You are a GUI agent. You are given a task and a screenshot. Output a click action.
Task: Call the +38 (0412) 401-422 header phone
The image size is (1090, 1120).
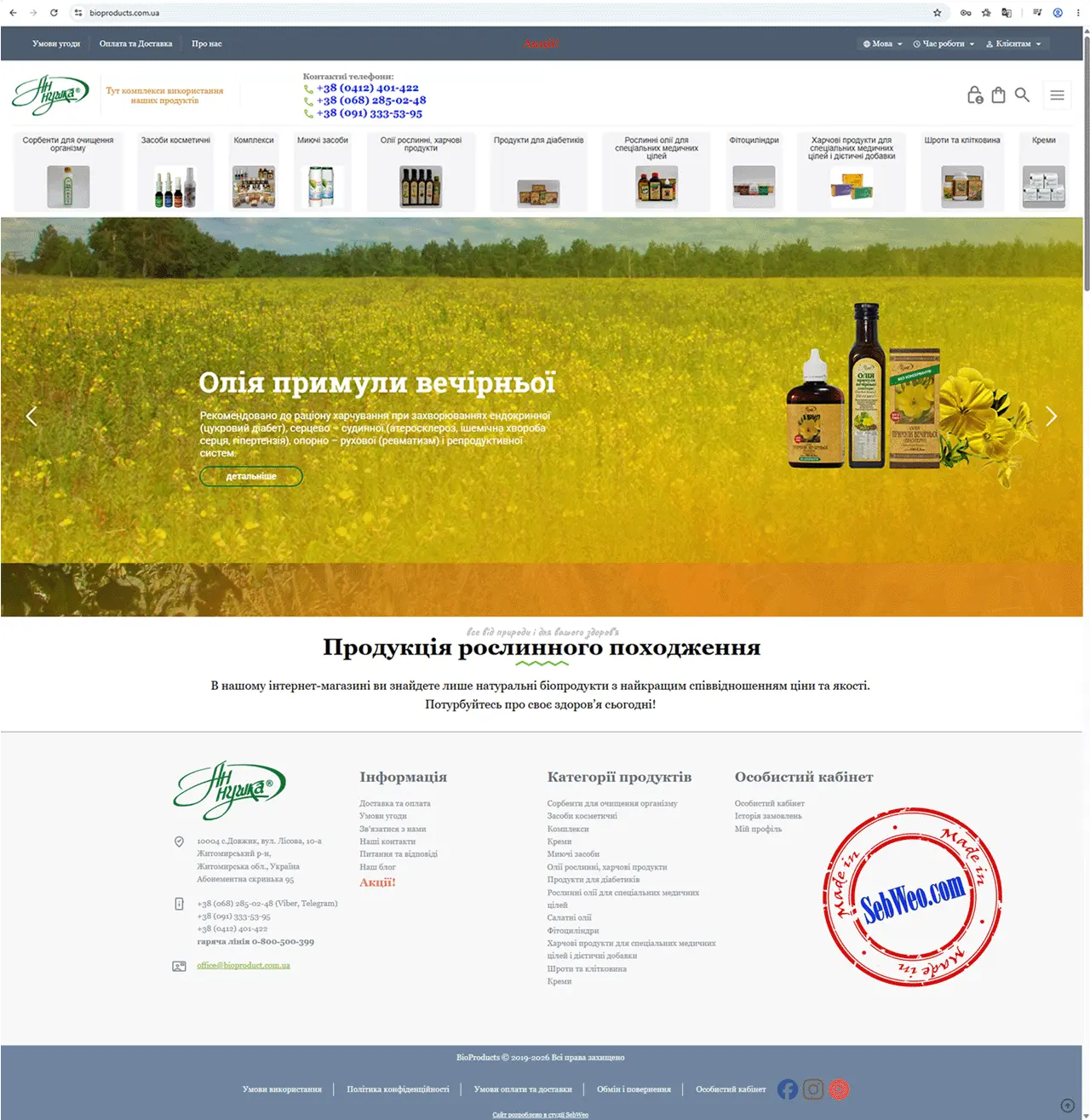tap(367, 88)
